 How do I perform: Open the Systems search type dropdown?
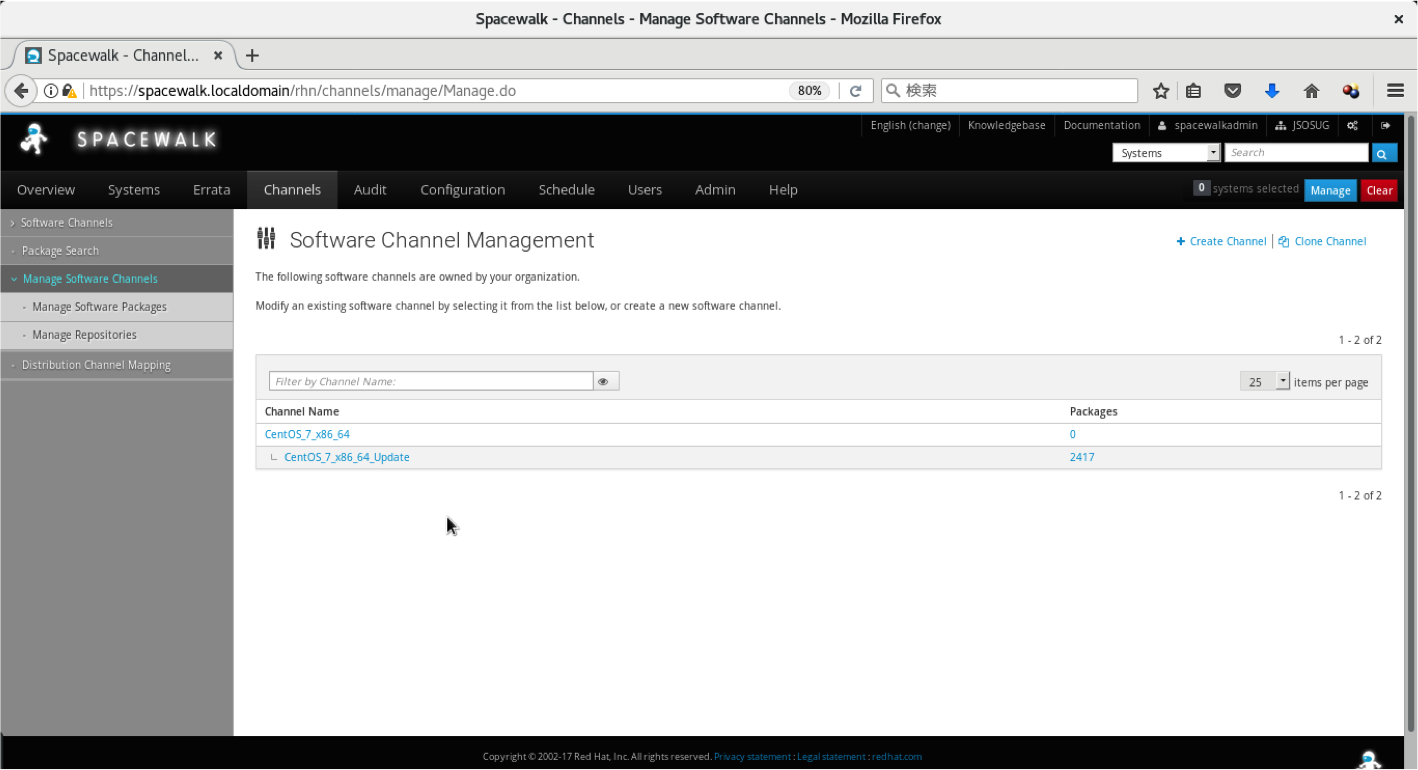[x=1167, y=153]
